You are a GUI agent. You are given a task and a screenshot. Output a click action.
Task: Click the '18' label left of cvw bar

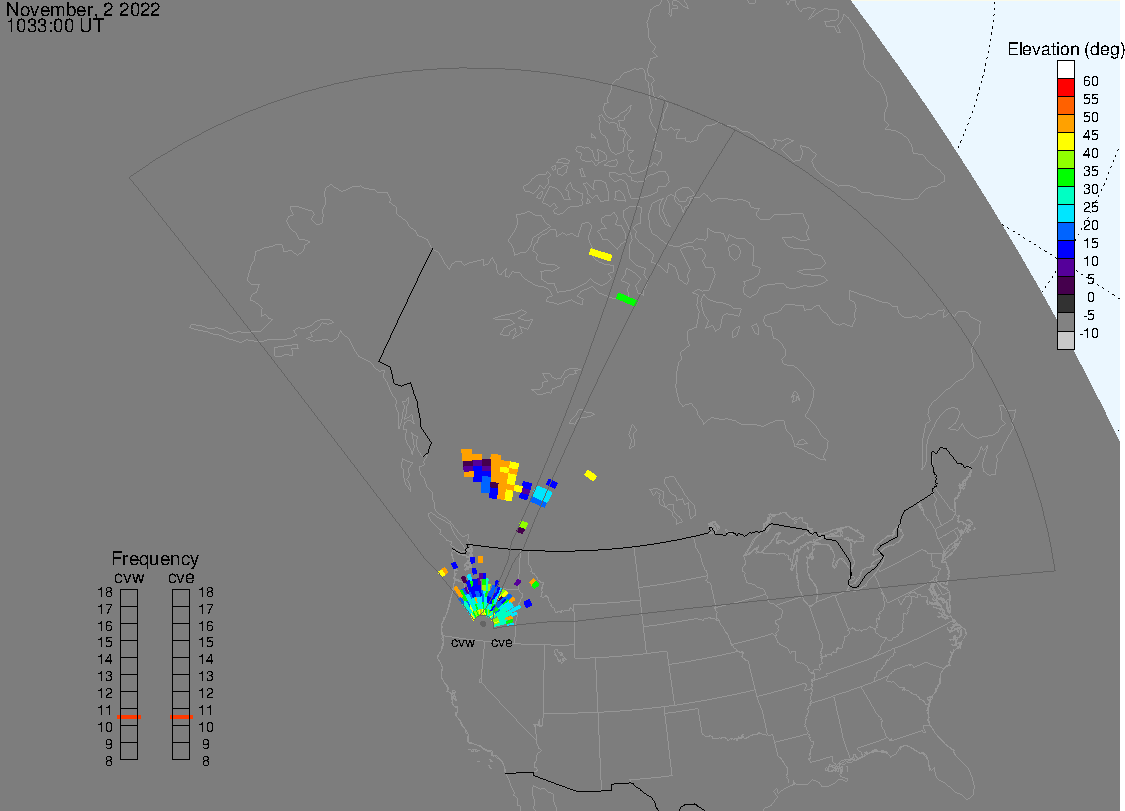tap(105, 592)
